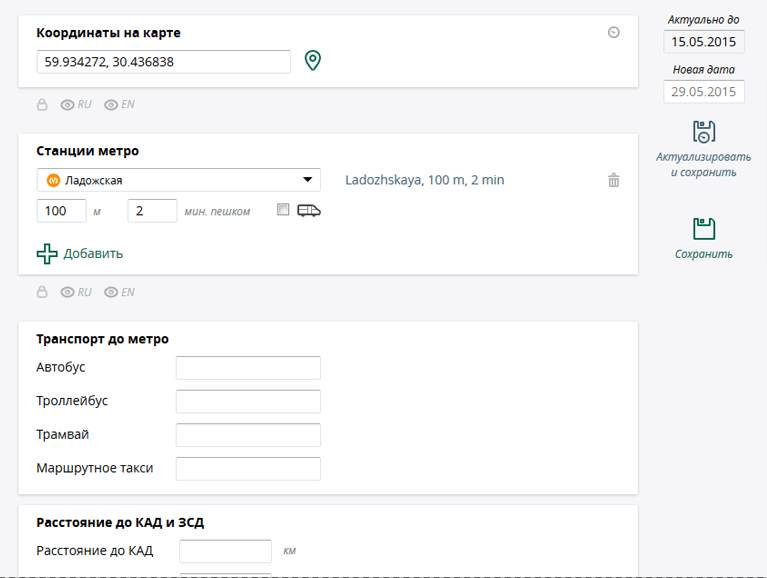
Task: Click the lock icon below metro stations panel
Action: click(42, 292)
